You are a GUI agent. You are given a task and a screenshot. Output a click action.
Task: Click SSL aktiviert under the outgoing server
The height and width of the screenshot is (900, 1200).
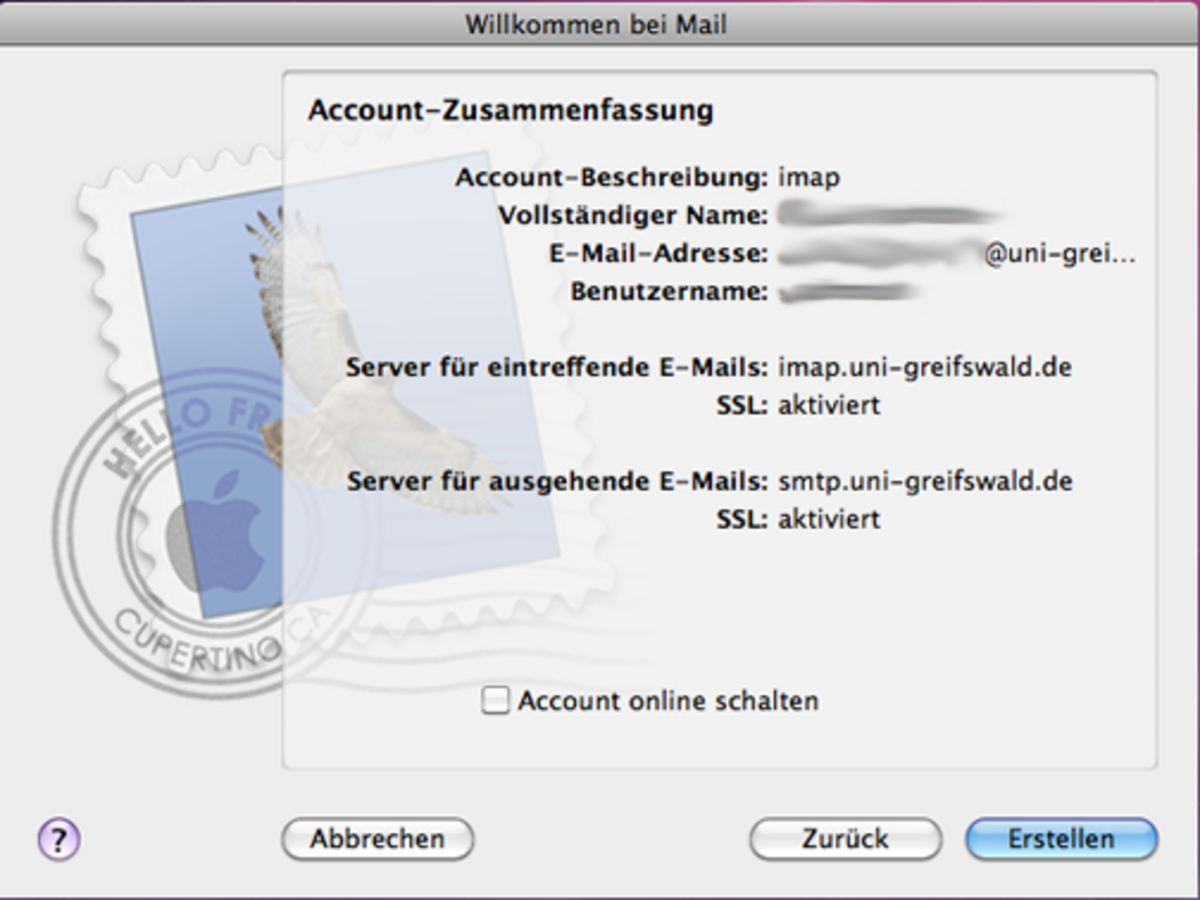(x=829, y=519)
